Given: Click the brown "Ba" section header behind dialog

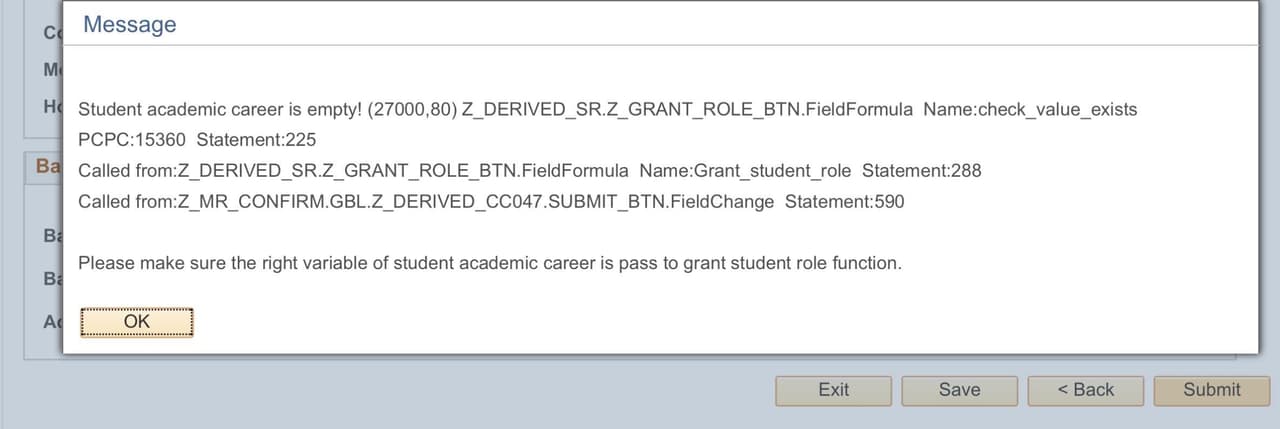Looking at the screenshot, I should tap(47, 167).
